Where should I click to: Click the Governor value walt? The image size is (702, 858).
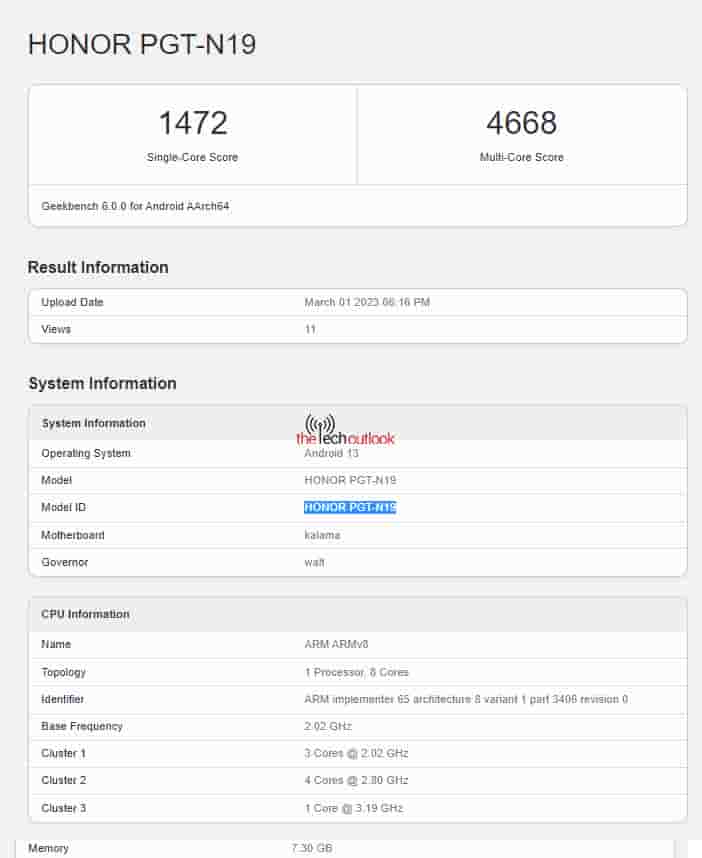tap(314, 562)
